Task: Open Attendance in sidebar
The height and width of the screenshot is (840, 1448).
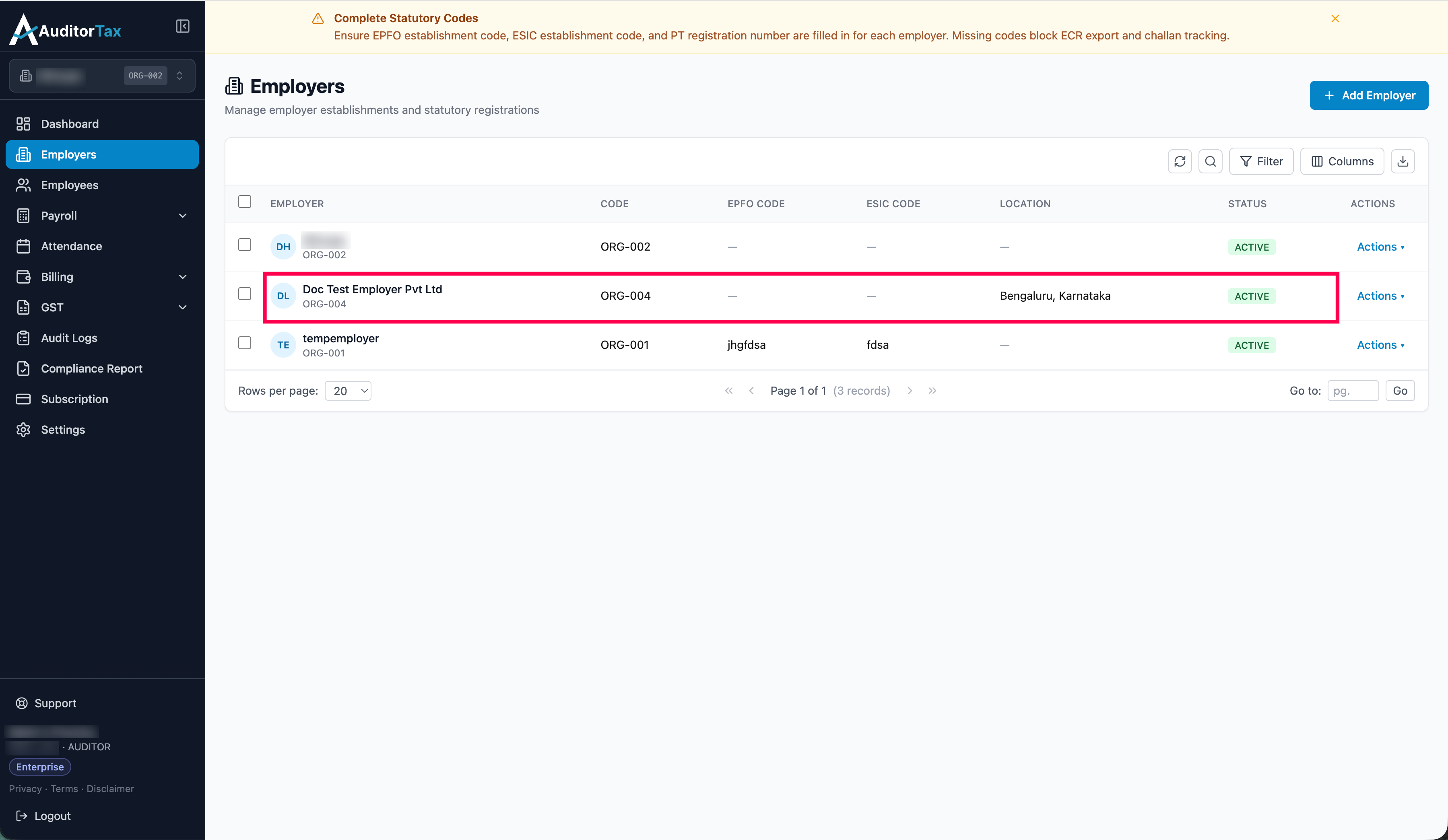Action: click(x=102, y=247)
